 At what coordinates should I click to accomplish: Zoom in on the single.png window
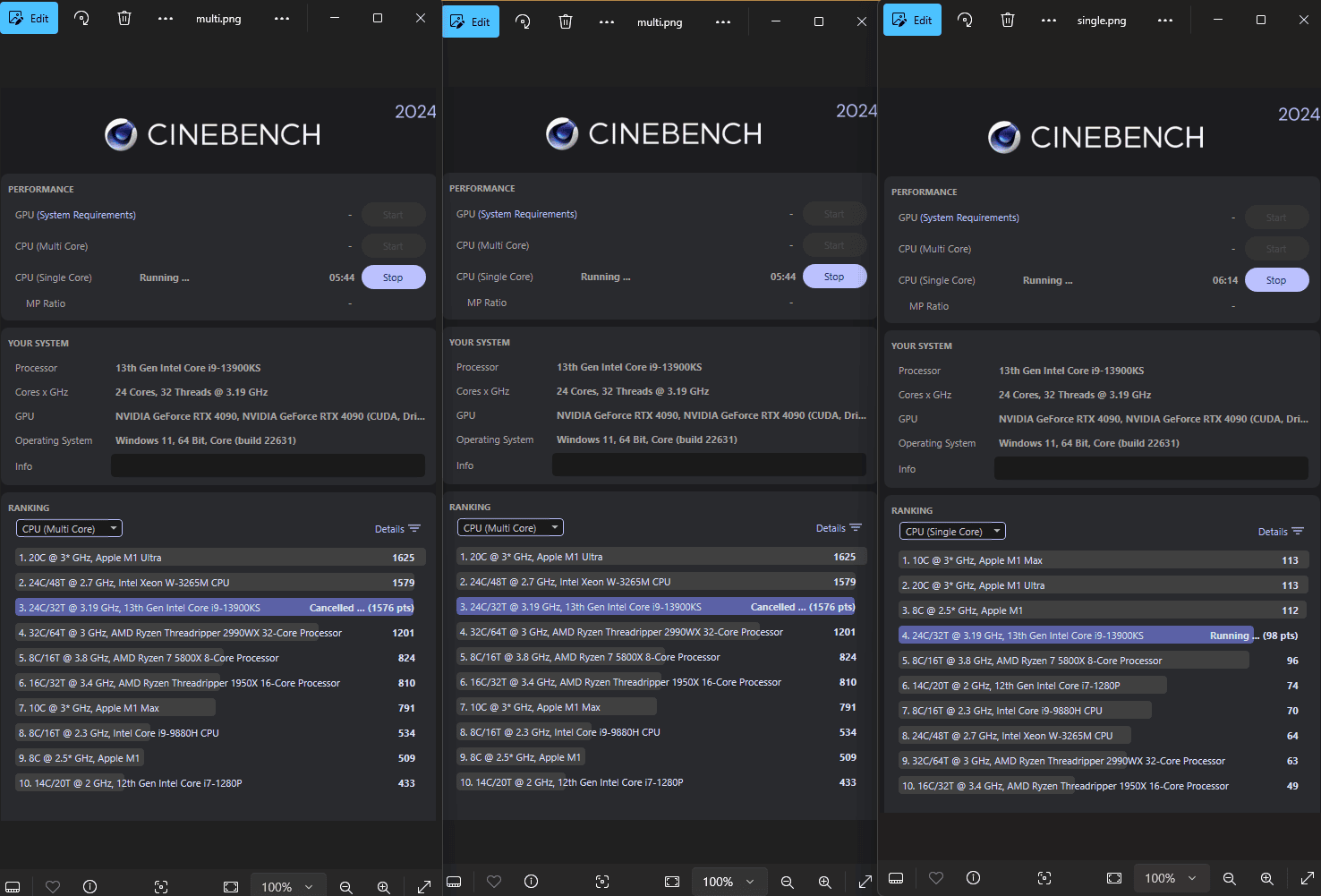click(x=1266, y=878)
